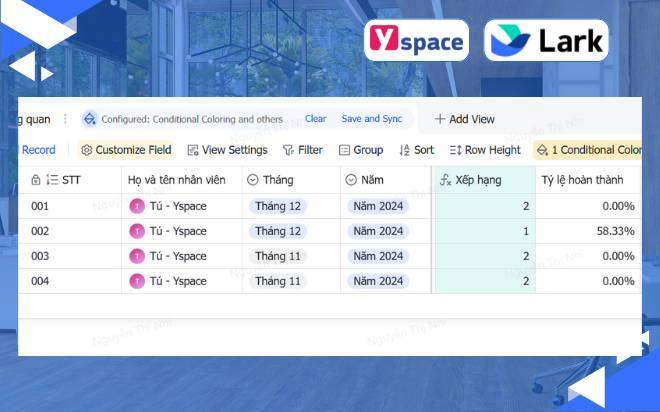
Task: Click the group list icon
Action: coord(344,150)
